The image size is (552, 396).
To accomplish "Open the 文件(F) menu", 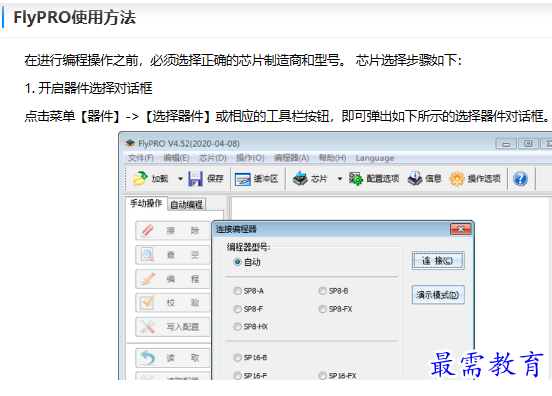I will tap(140, 158).
